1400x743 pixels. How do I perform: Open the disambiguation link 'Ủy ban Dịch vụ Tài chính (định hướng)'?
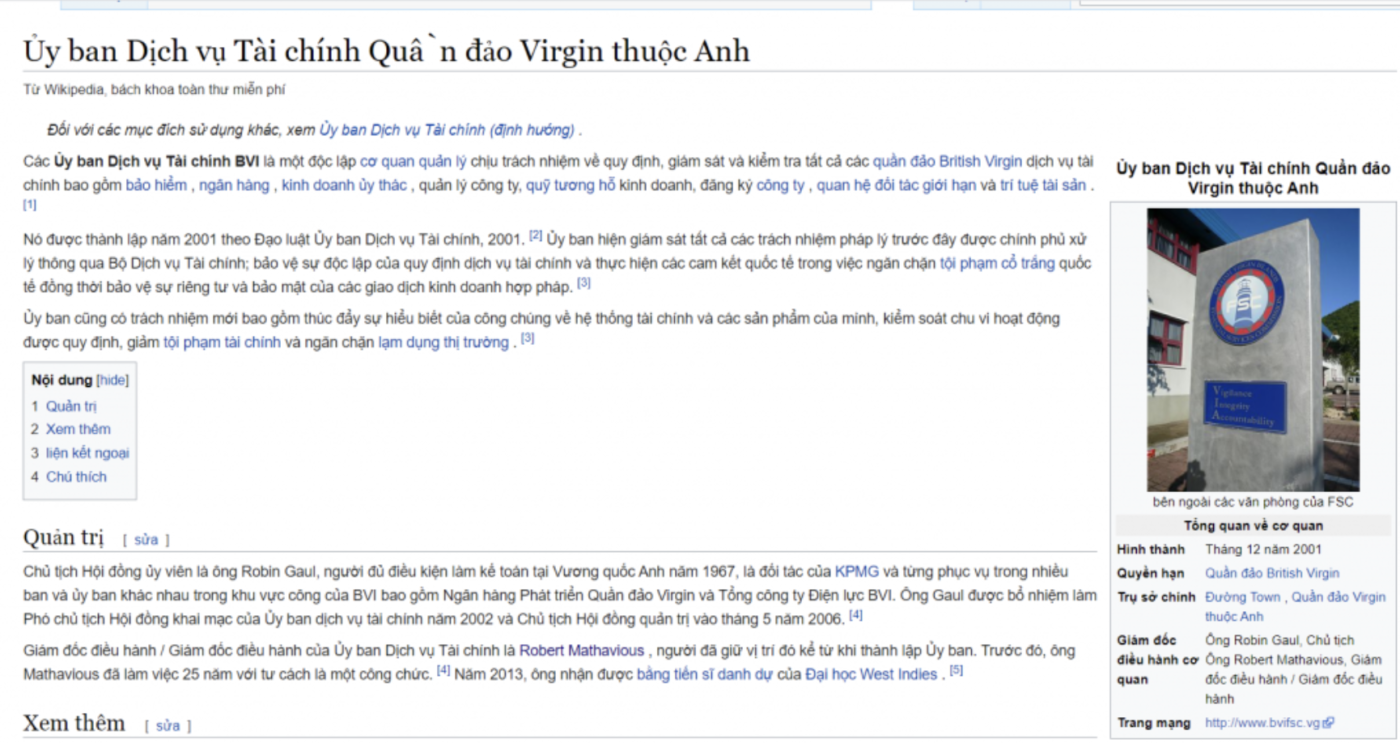447,130
